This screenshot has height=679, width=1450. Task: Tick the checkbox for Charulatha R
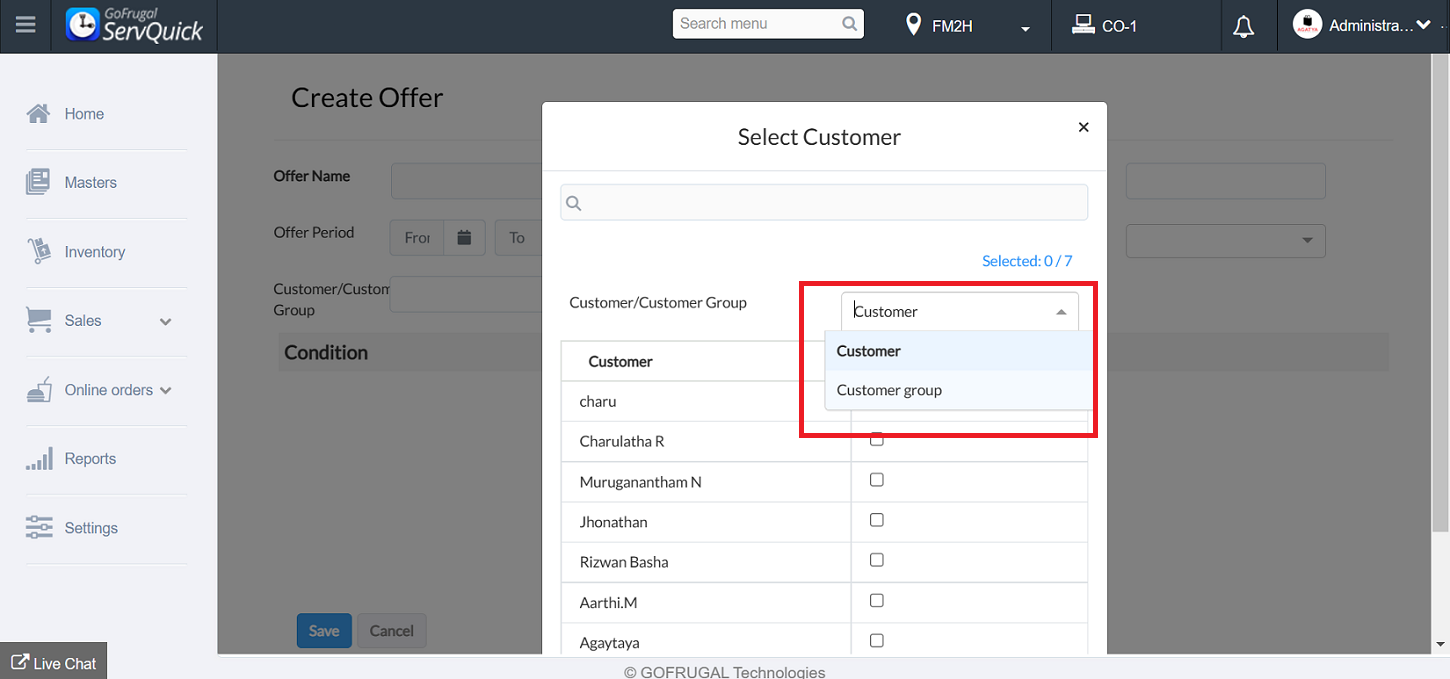877,439
